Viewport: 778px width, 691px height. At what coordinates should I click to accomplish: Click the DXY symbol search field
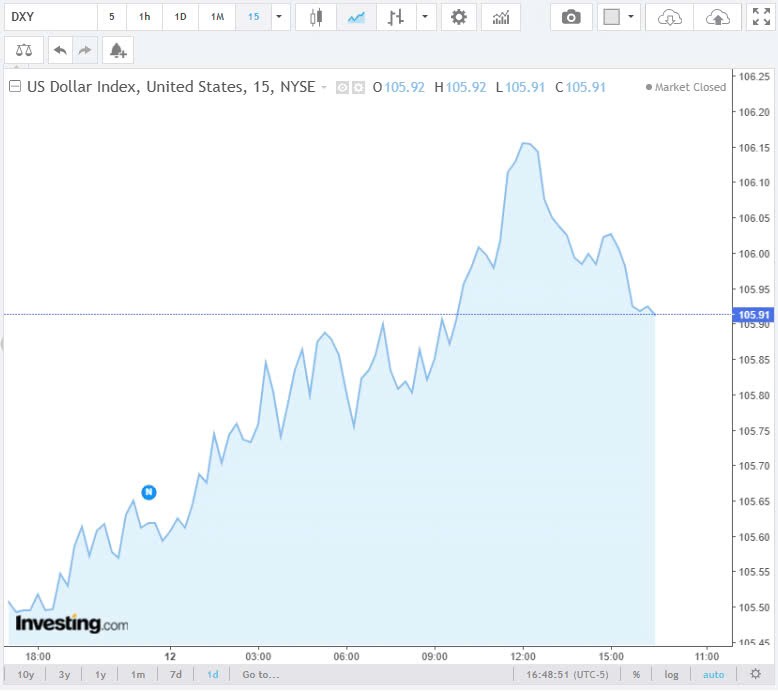51,17
